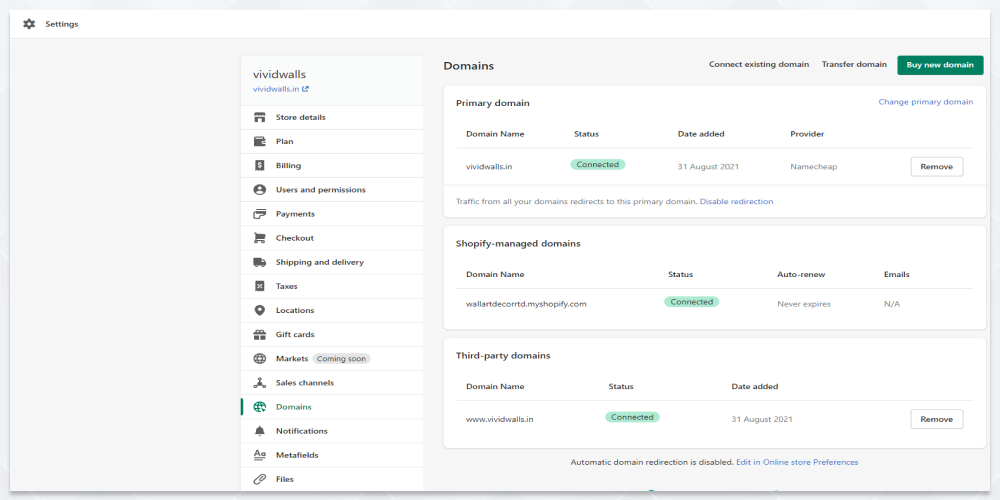The image size is (1000, 500).
Task: Click wallartdecorrtd.myshopify.com domain name
Action: pyautogui.click(x=526, y=304)
